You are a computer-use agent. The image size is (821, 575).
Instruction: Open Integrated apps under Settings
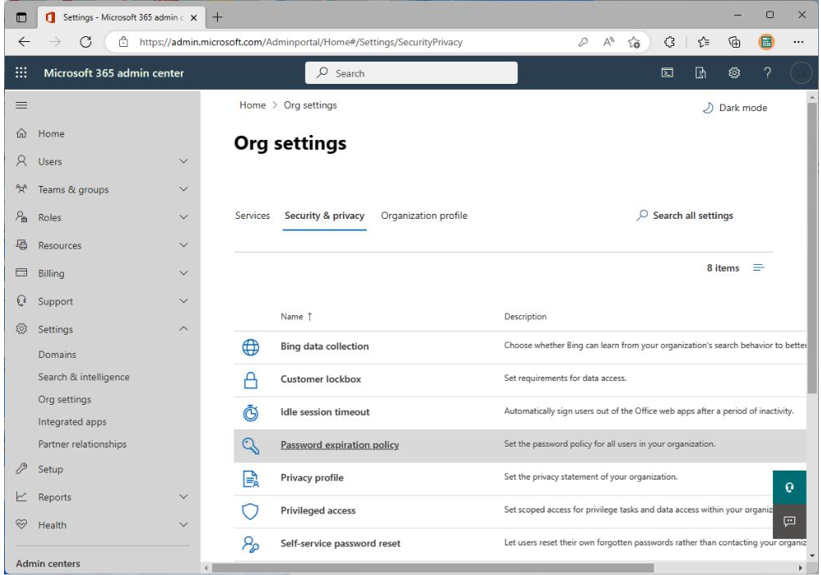tap(72, 422)
